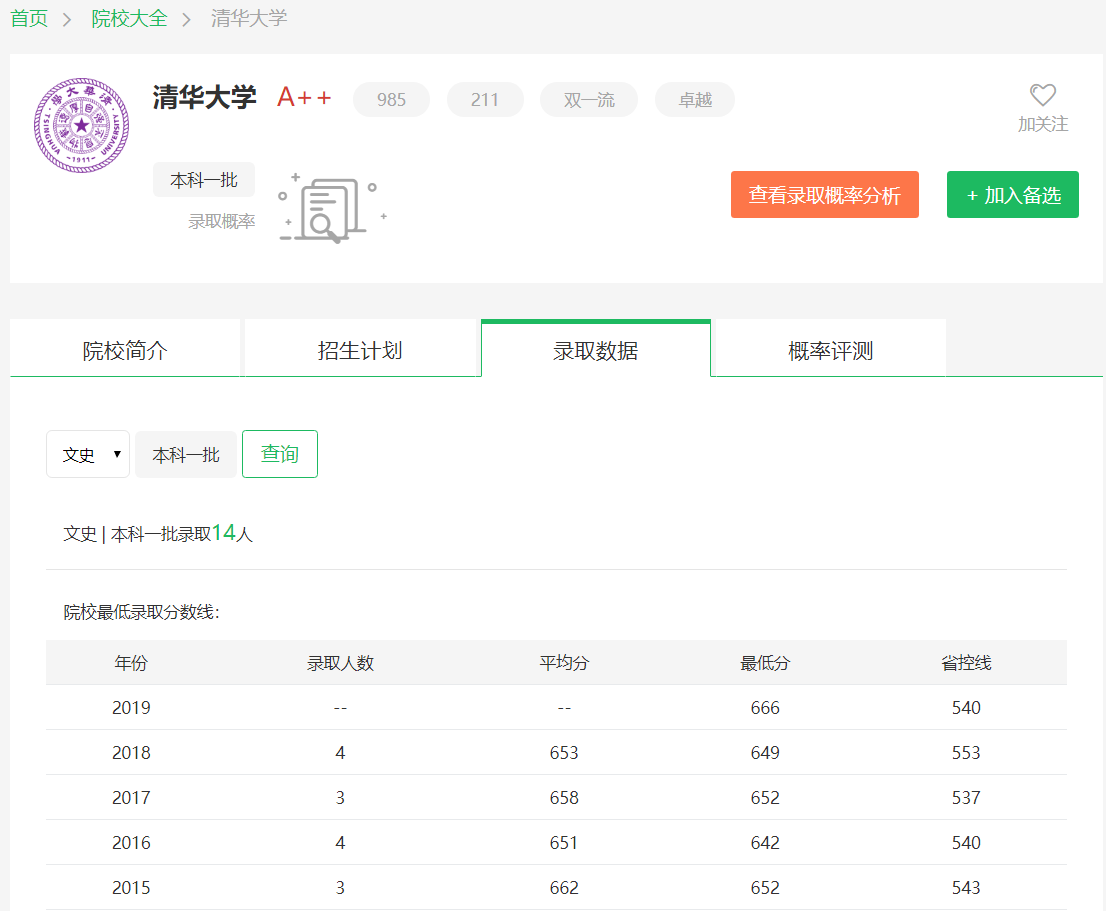Click the heart 加关注 icon
The height and width of the screenshot is (911, 1106).
point(1043,94)
